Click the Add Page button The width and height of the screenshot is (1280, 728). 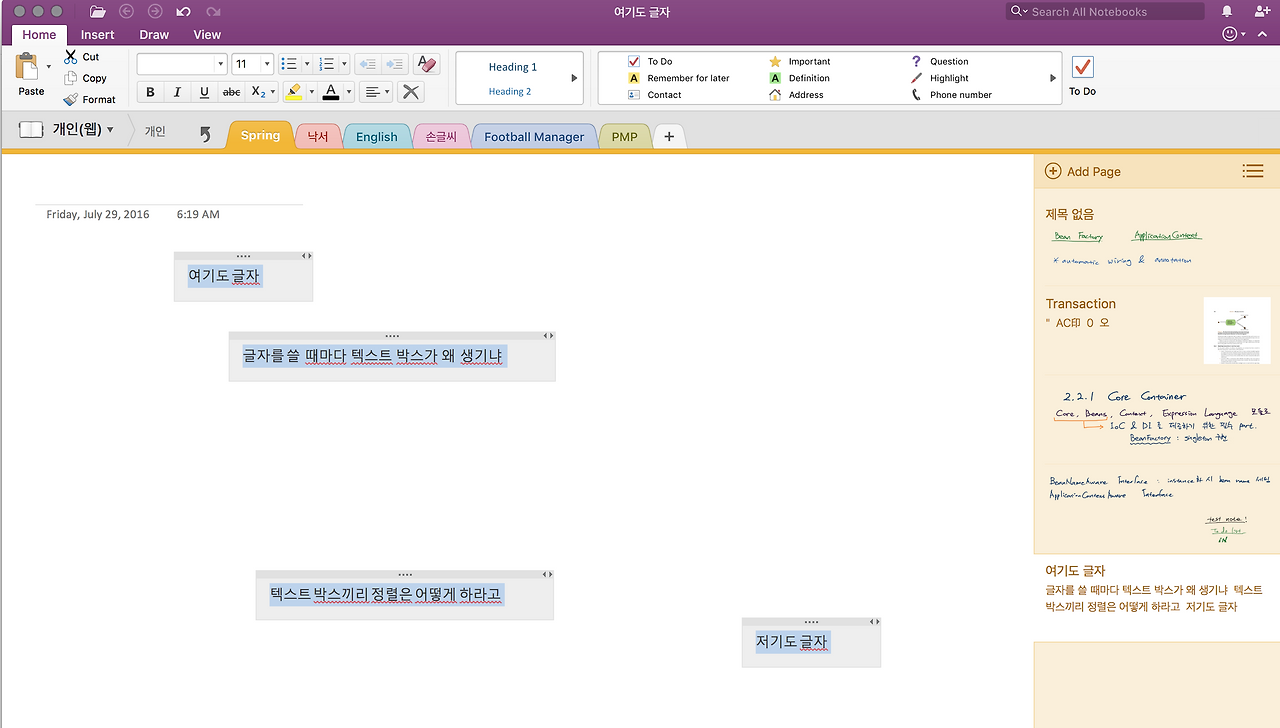pos(1083,171)
